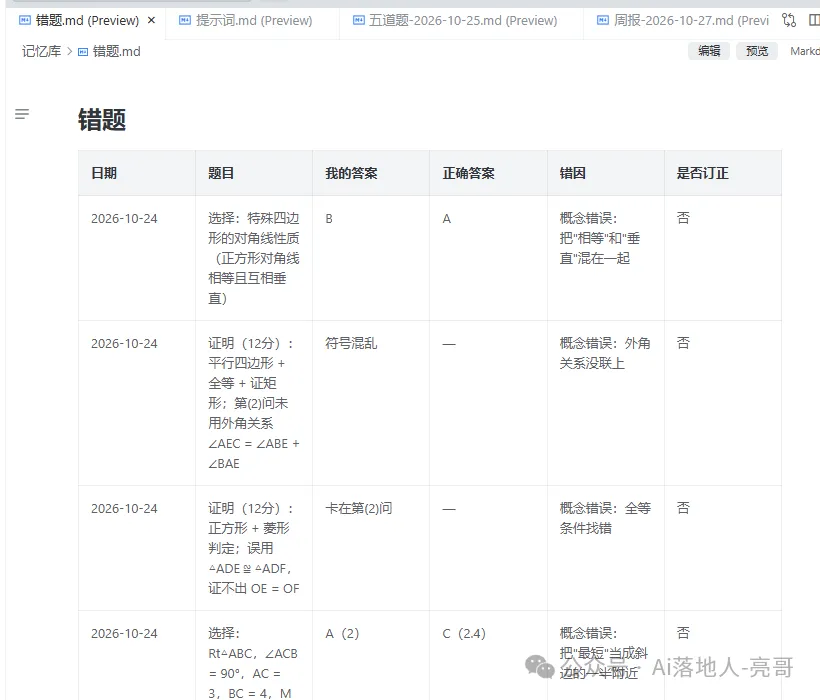
Task: Click 否 in the 符号混乱 row
Action: [x=683, y=343]
